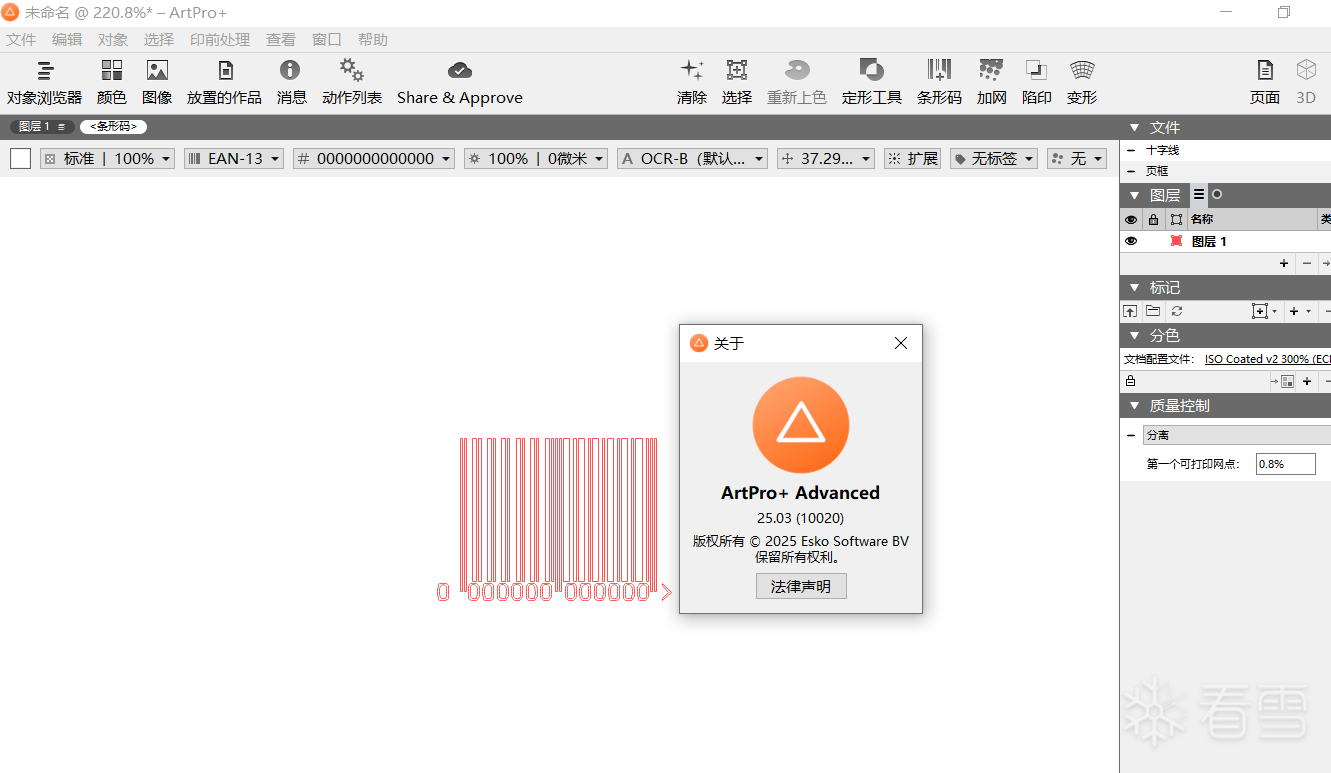Collapse the 分色 panel
Image resolution: width=1331 pixels, height=773 pixels.
pyautogui.click(x=1135, y=335)
